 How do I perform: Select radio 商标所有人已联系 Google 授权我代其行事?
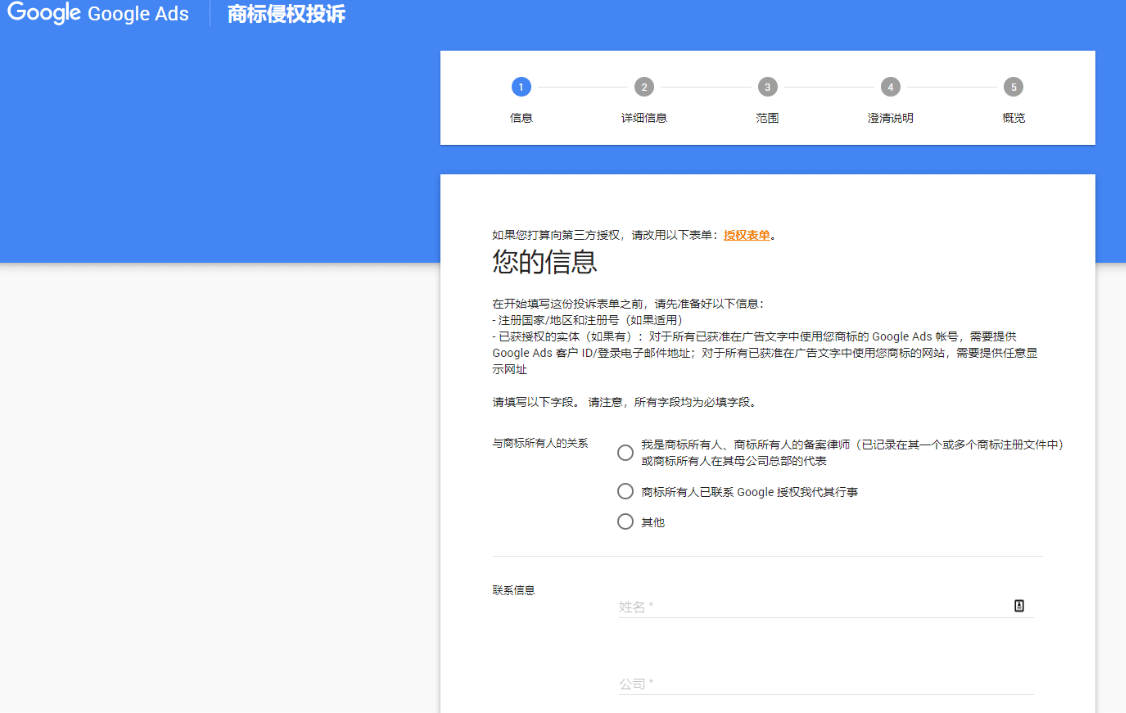pyautogui.click(x=625, y=491)
